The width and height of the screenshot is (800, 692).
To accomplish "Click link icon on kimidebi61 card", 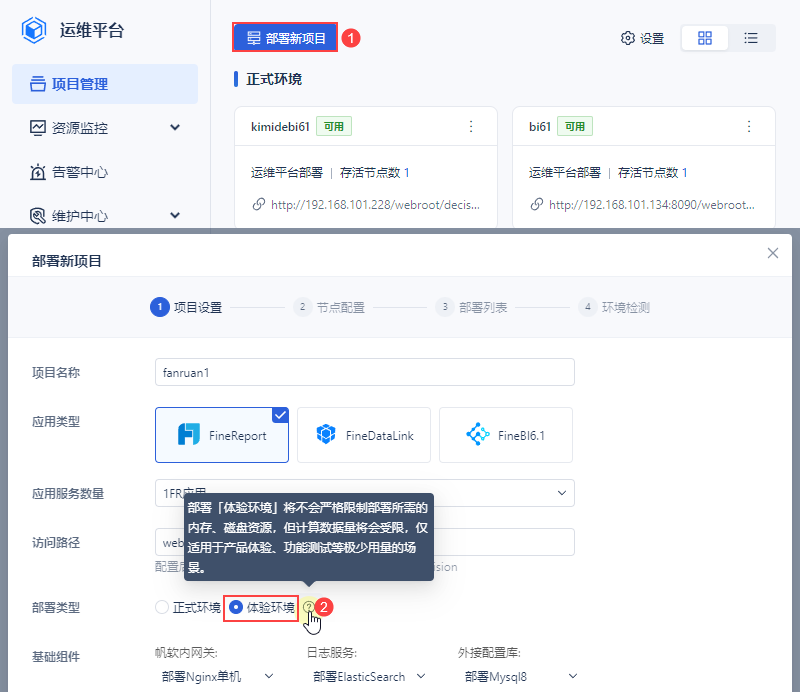I will coord(259,205).
